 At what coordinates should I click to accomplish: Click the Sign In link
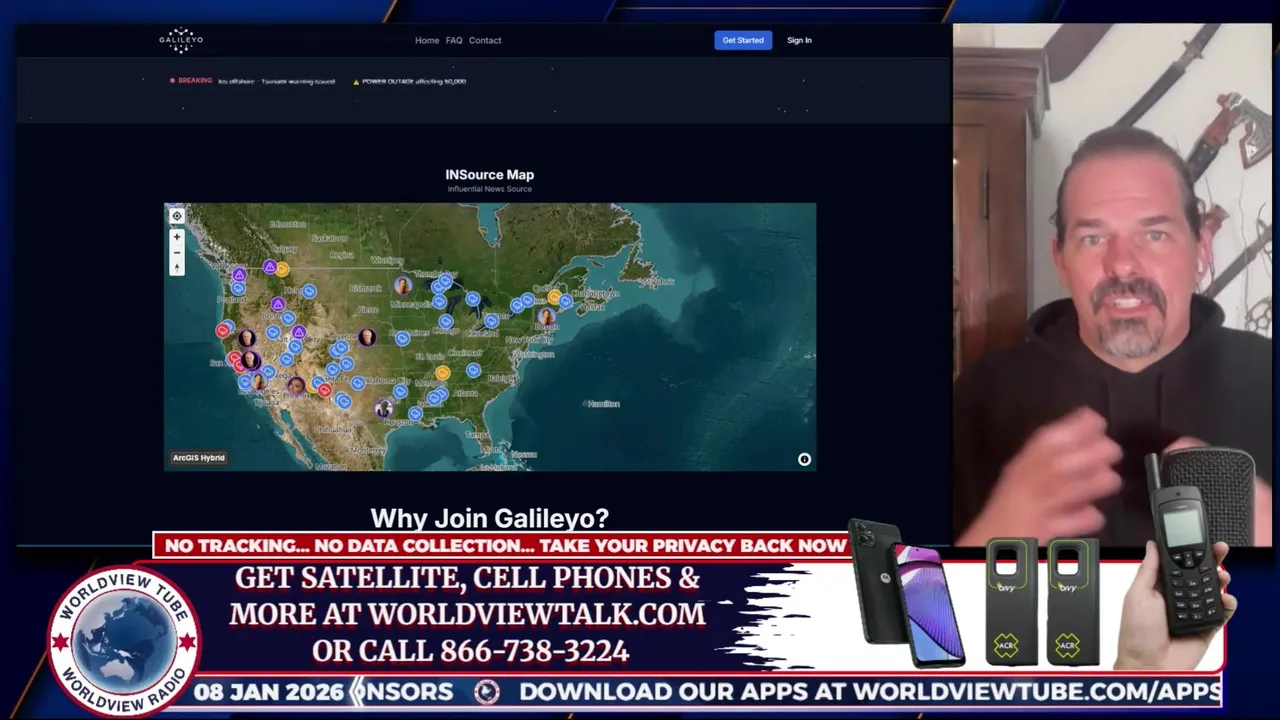[x=799, y=40]
